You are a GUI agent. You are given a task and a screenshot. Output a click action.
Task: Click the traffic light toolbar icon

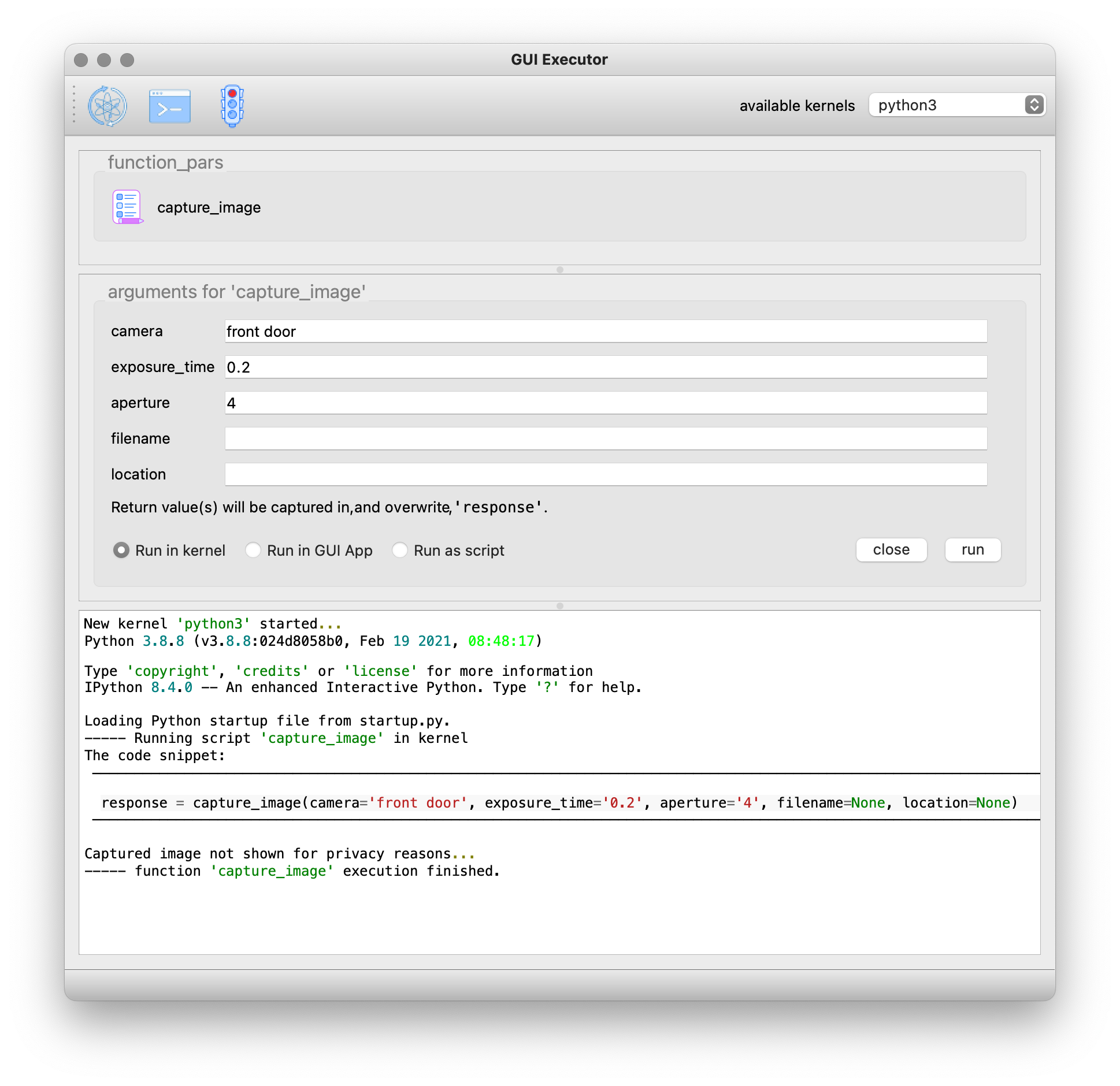pos(232,106)
